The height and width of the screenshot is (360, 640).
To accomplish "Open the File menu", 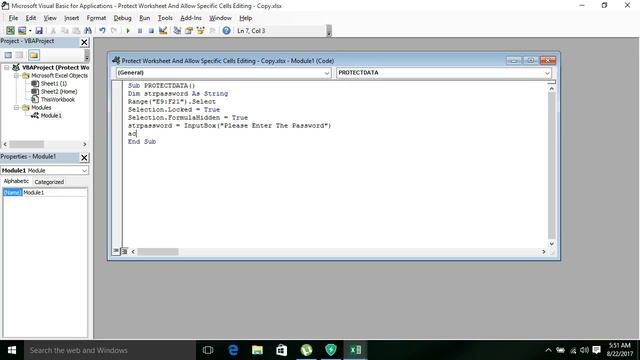I will 13,18.
